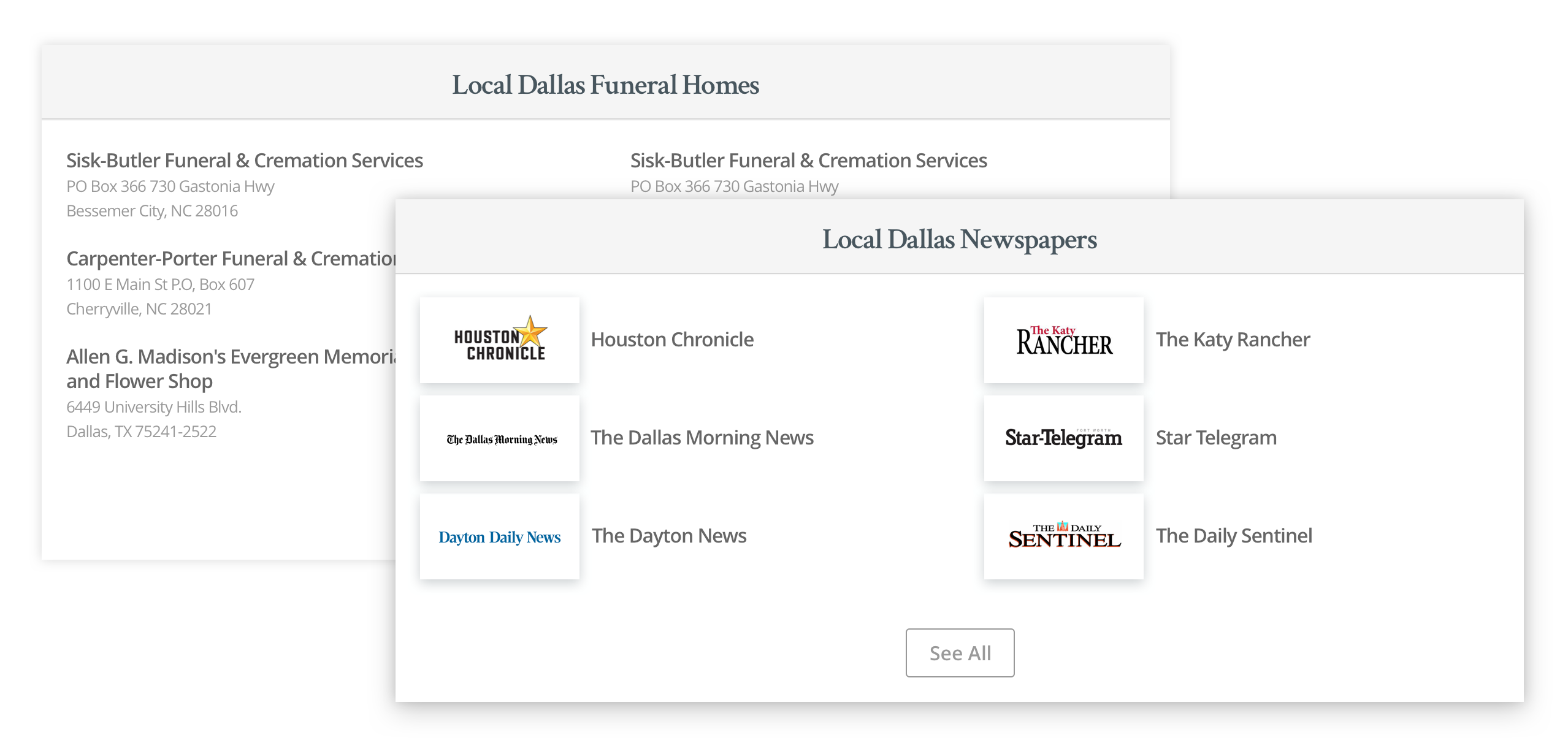The width and height of the screenshot is (1568, 751).
Task: Open the Dayton Daily News logo thumbnail
Action: (x=499, y=536)
